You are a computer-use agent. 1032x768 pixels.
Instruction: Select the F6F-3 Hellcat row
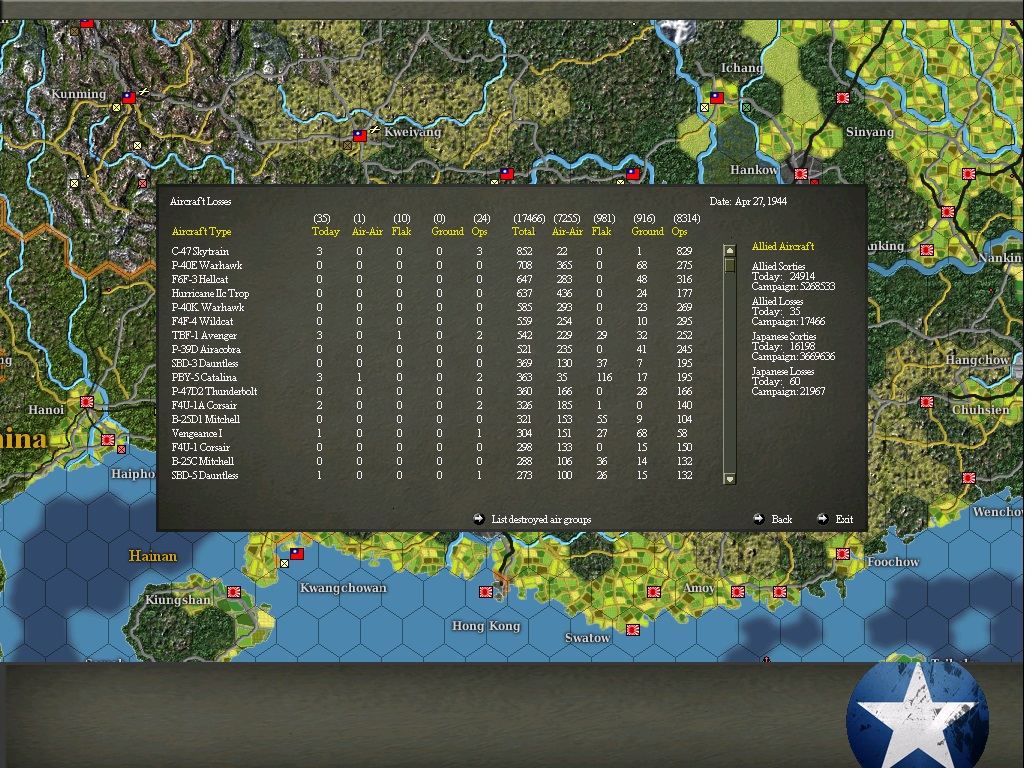[434, 279]
